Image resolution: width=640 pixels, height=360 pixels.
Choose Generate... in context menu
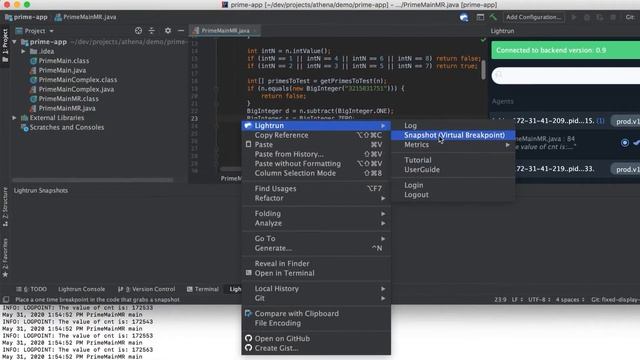[316, 248]
